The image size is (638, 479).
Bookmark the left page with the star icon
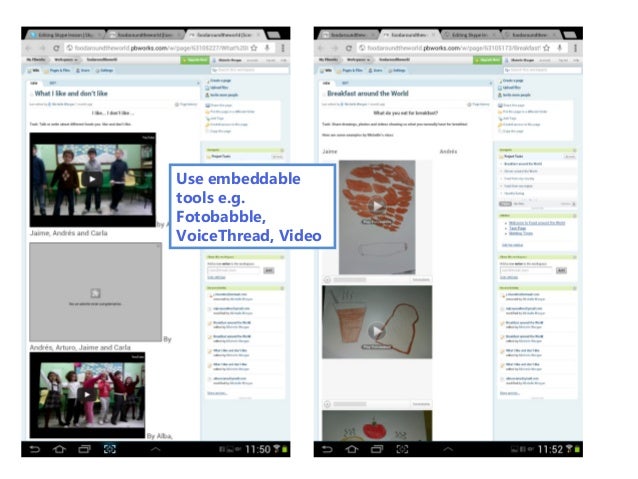tap(254, 48)
